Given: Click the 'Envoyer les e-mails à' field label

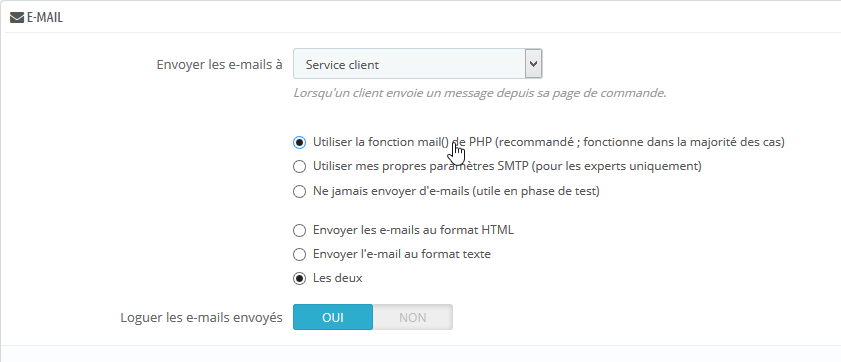Looking at the screenshot, I should 219,64.
